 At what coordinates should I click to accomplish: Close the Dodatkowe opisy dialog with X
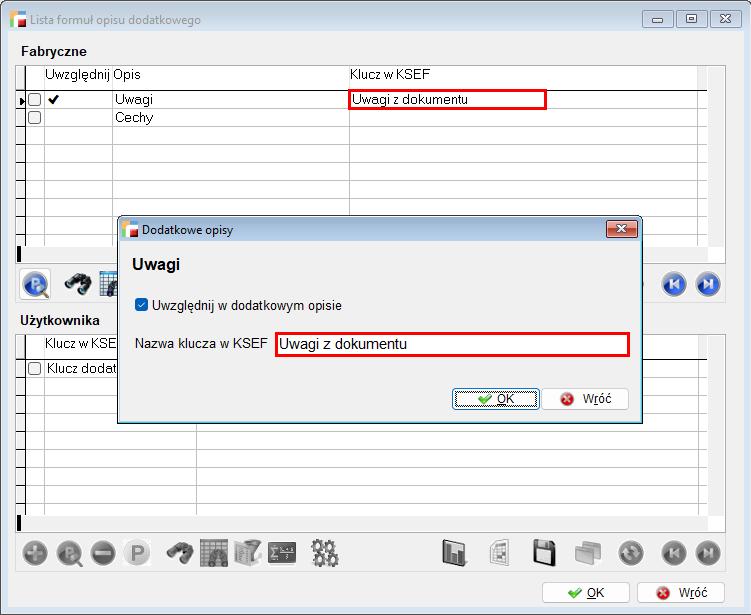[x=622, y=230]
